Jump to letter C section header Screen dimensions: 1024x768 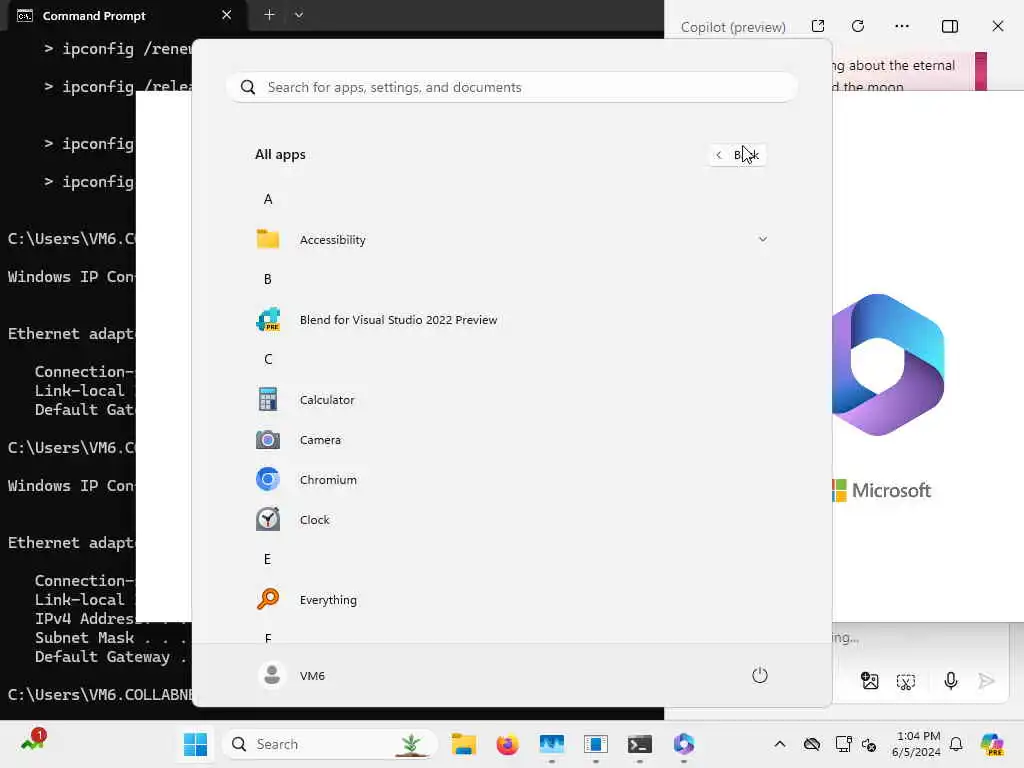pyautogui.click(x=268, y=359)
